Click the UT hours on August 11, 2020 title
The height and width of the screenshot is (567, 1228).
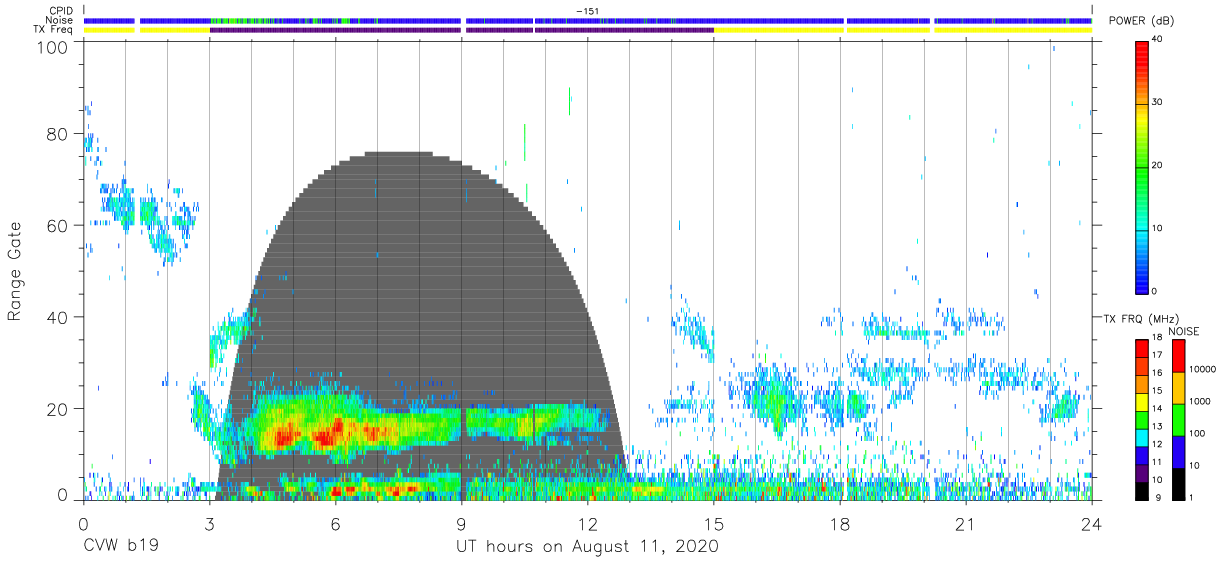tap(587, 547)
